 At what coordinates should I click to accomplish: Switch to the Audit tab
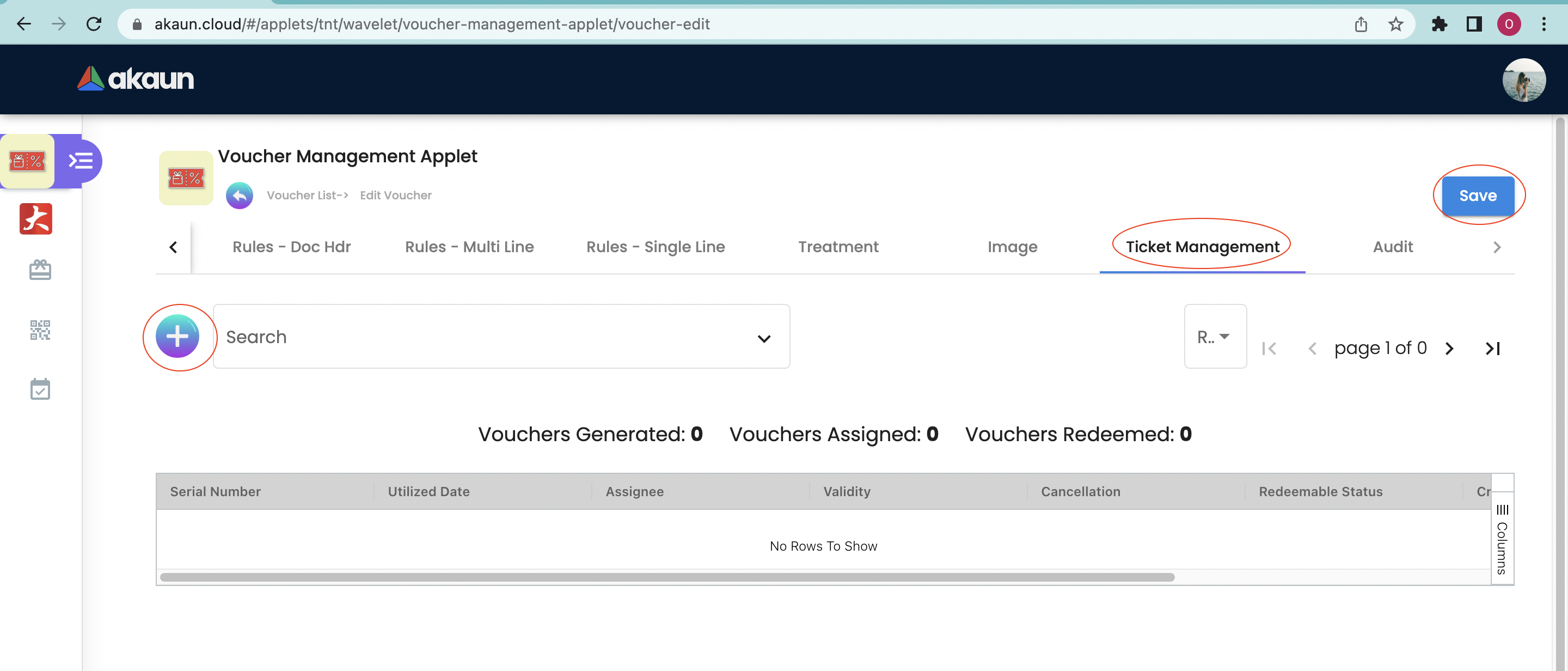(x=1392, y=247)
